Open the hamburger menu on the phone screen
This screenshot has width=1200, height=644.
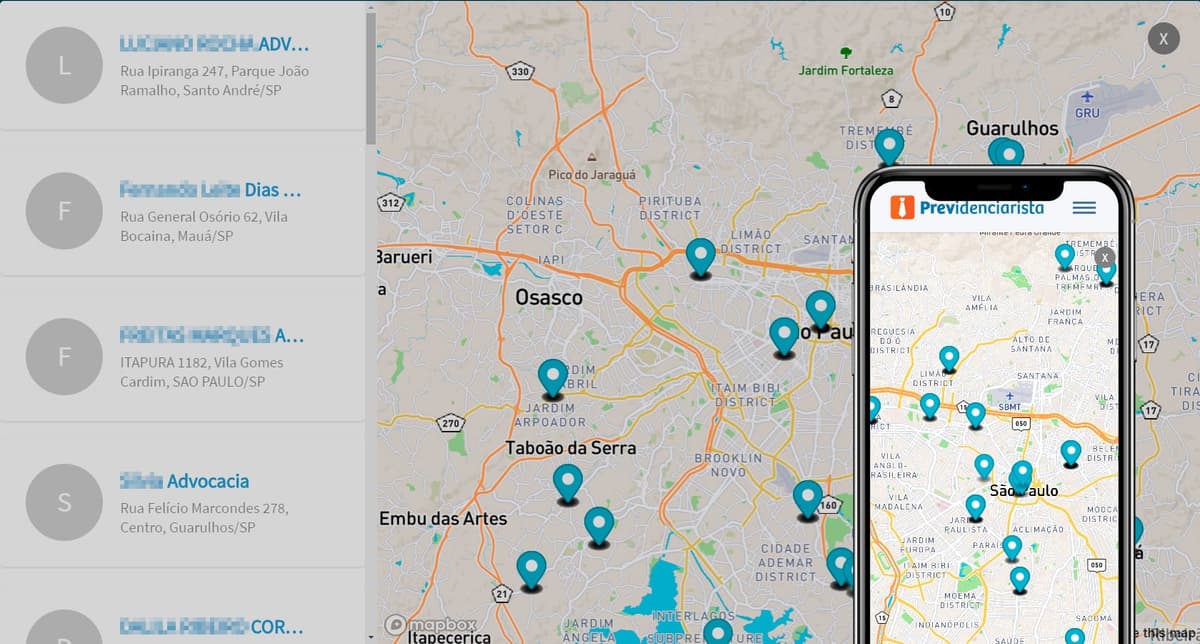1083,208
